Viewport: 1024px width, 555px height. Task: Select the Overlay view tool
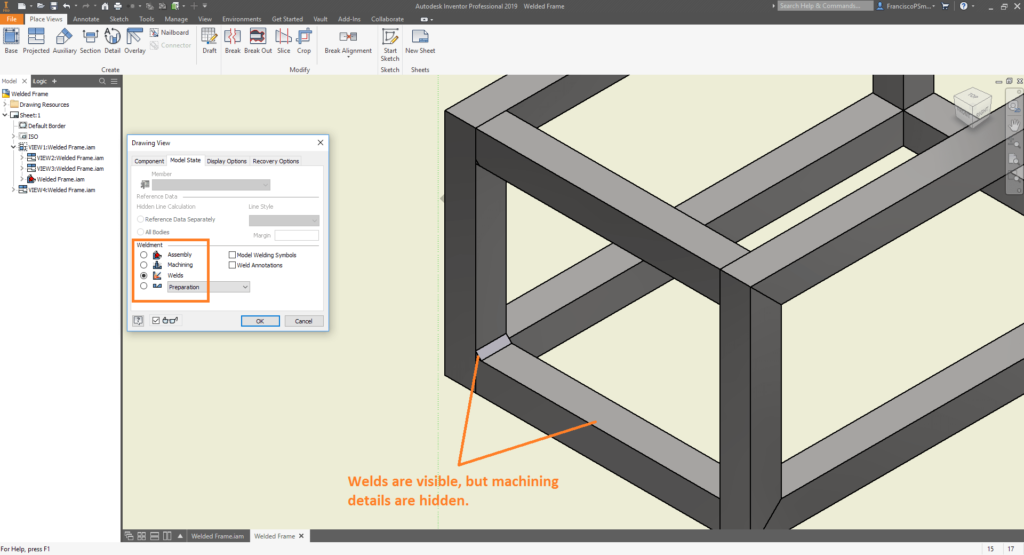[135, 40]
